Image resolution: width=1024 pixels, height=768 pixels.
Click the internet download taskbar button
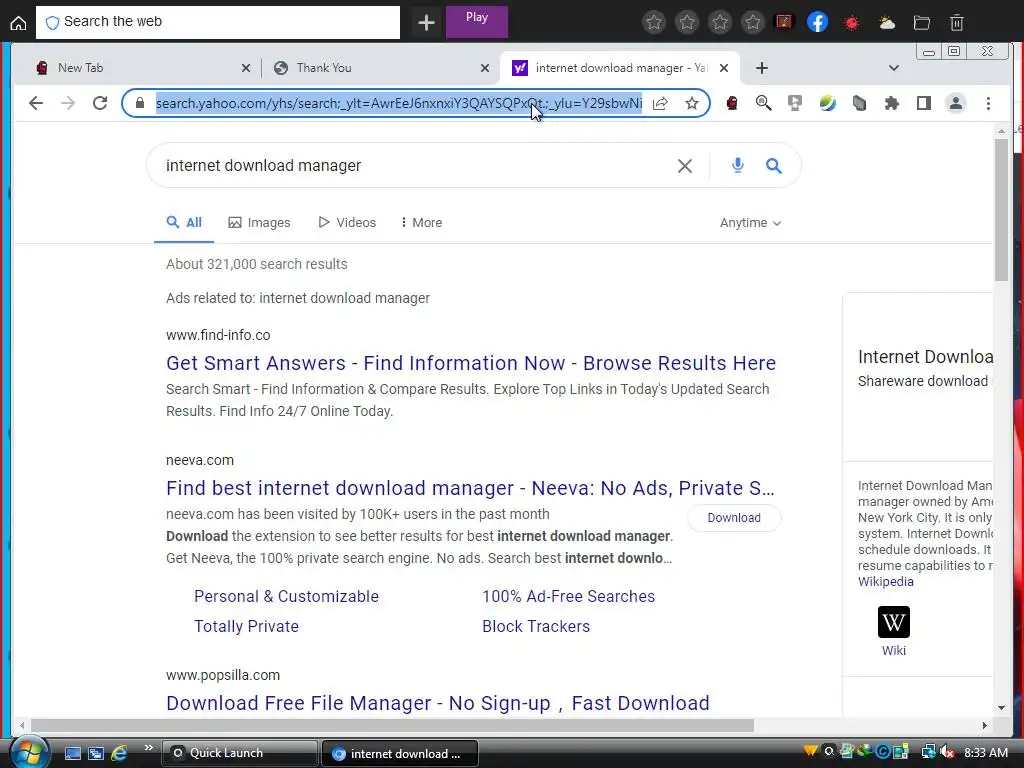click(x=400, y=753)
